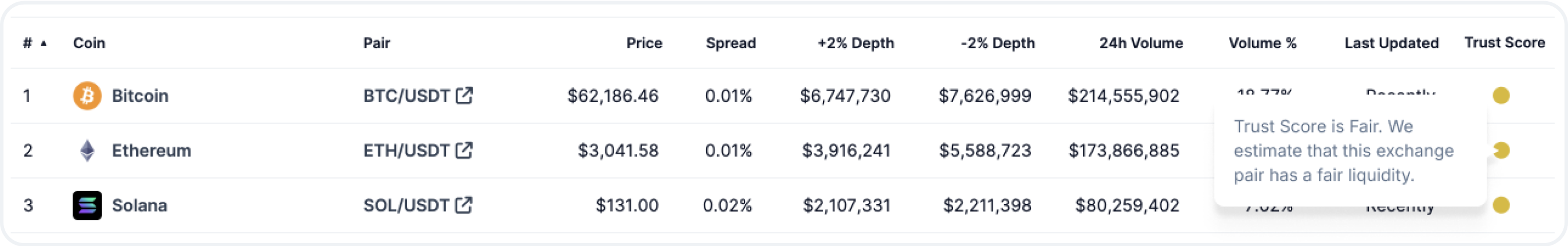The width and height of the screenshot is (1568, 246).
Task: Click the Solana logo icon
Action: 87,205
